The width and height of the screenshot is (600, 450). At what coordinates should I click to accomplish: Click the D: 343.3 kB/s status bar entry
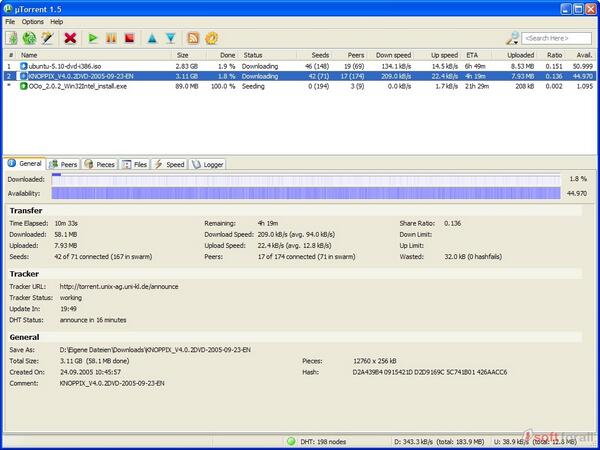439,442
